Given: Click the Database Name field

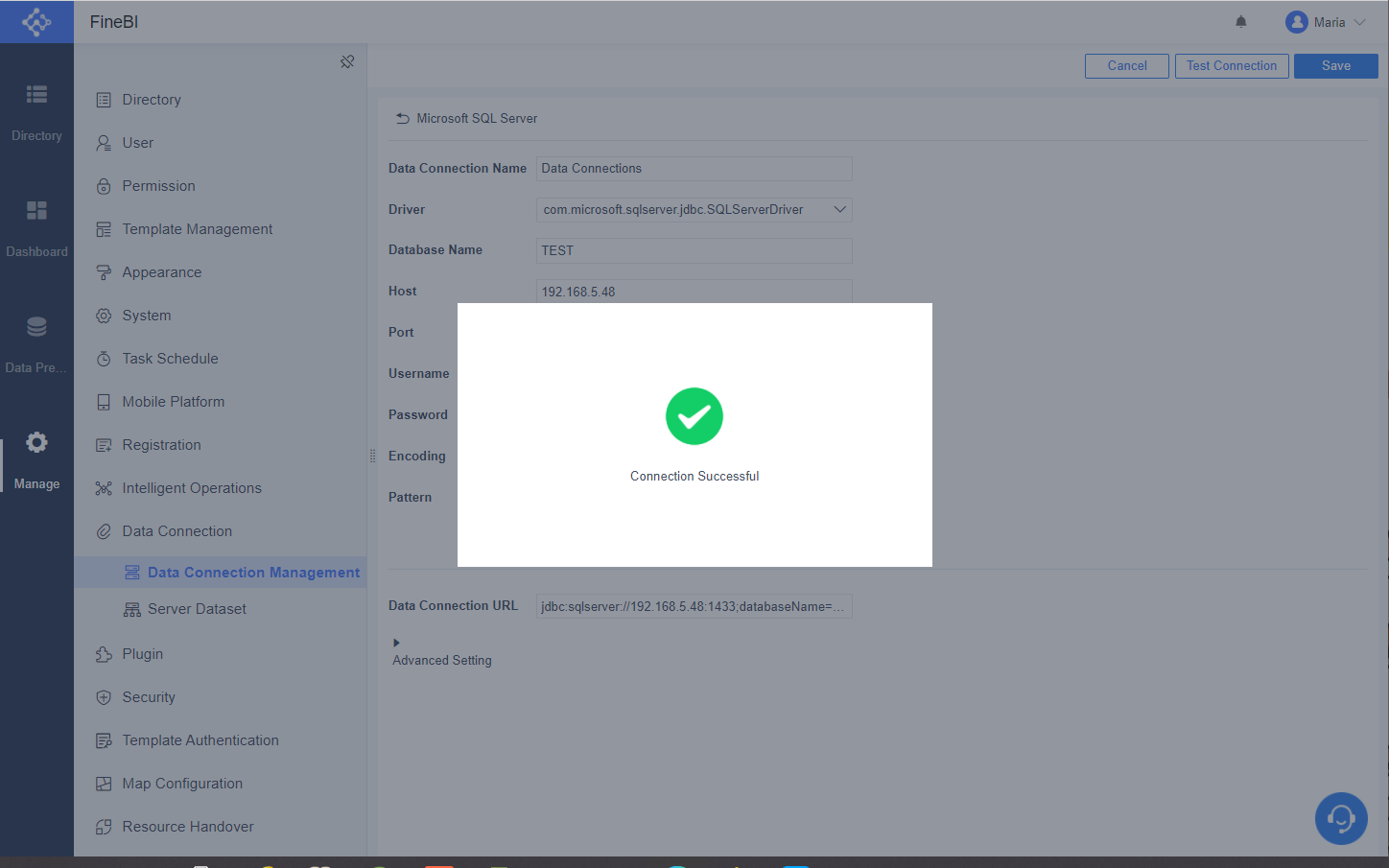Looking at the screenshot, I should click(694, 251).
